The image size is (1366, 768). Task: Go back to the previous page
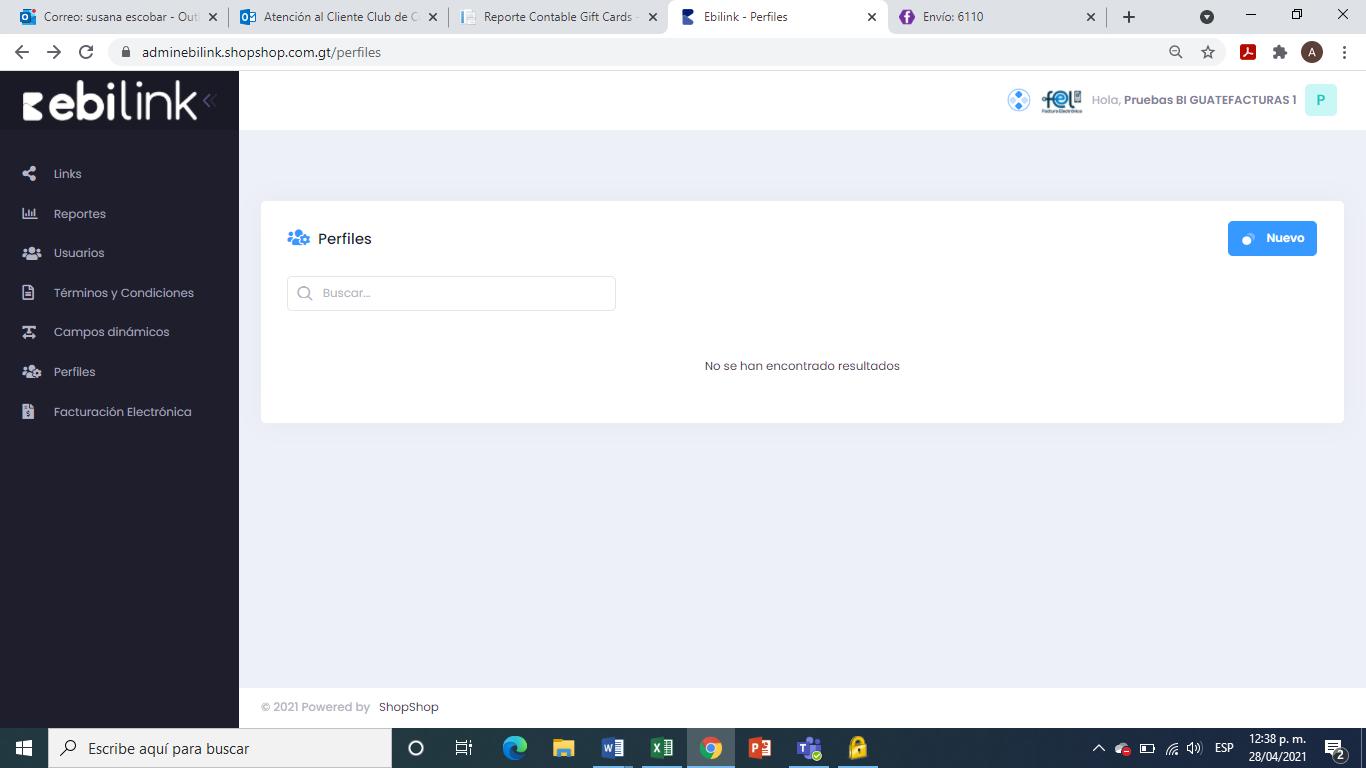(22, 52)
